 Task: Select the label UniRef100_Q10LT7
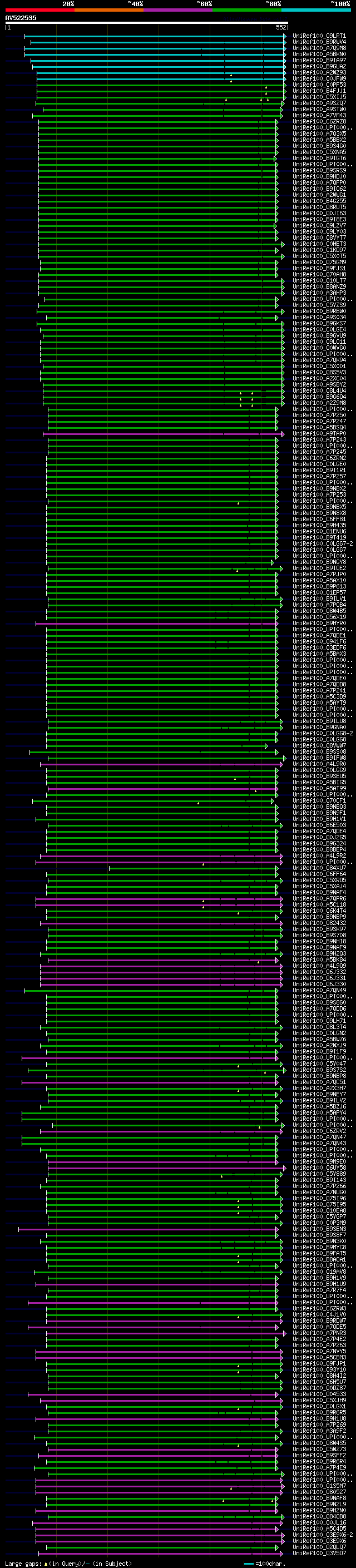(319, 280)
